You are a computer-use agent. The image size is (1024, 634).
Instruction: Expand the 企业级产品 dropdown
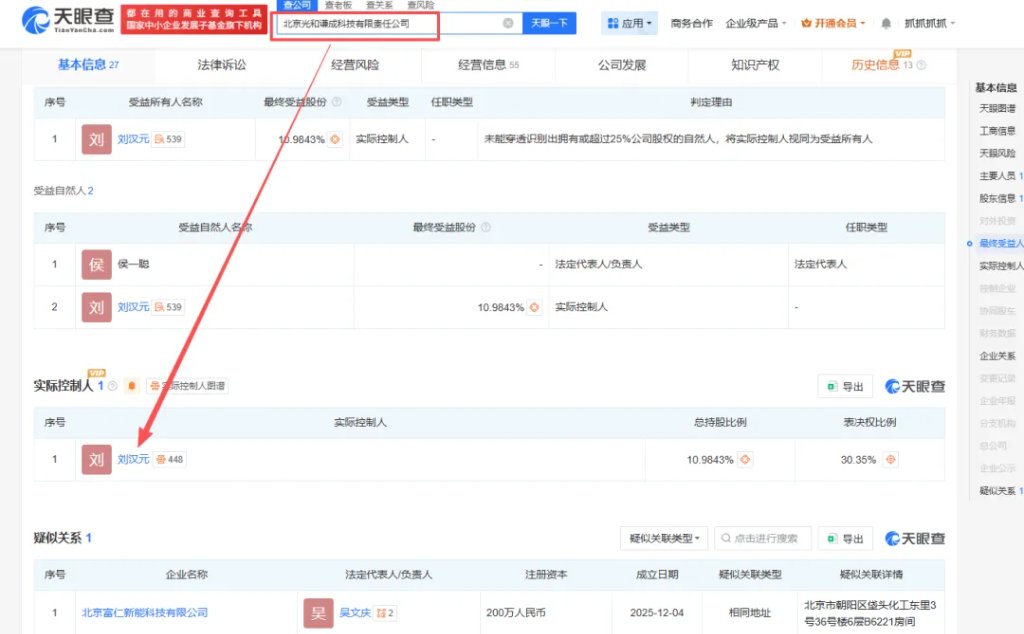[x=756, y=23]
